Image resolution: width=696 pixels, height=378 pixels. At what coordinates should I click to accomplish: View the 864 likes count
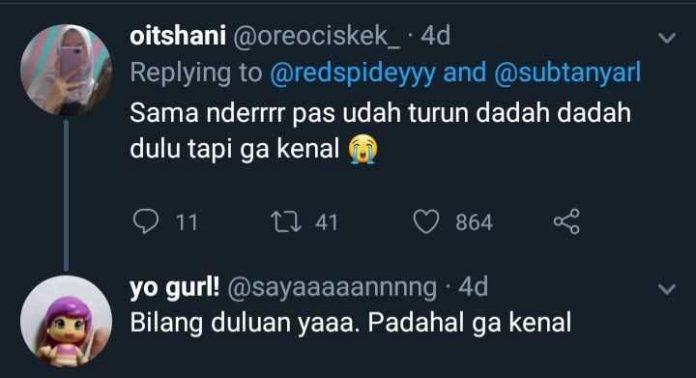point(474,222)
